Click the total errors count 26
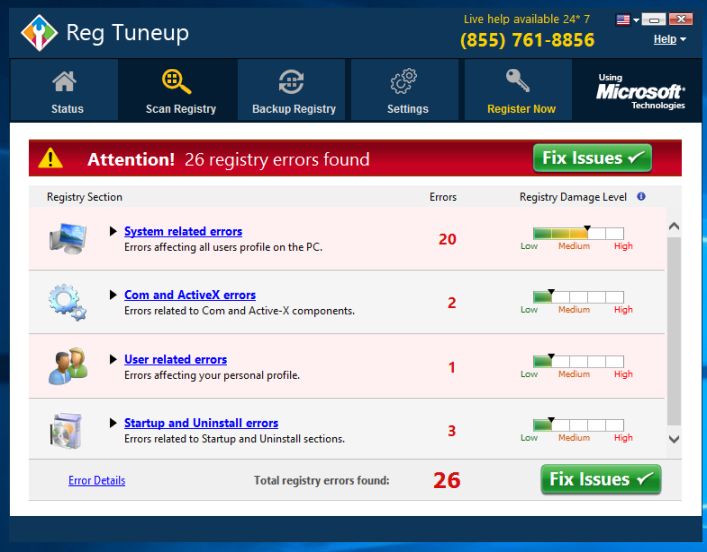707x552 pixels. [446, 480]
